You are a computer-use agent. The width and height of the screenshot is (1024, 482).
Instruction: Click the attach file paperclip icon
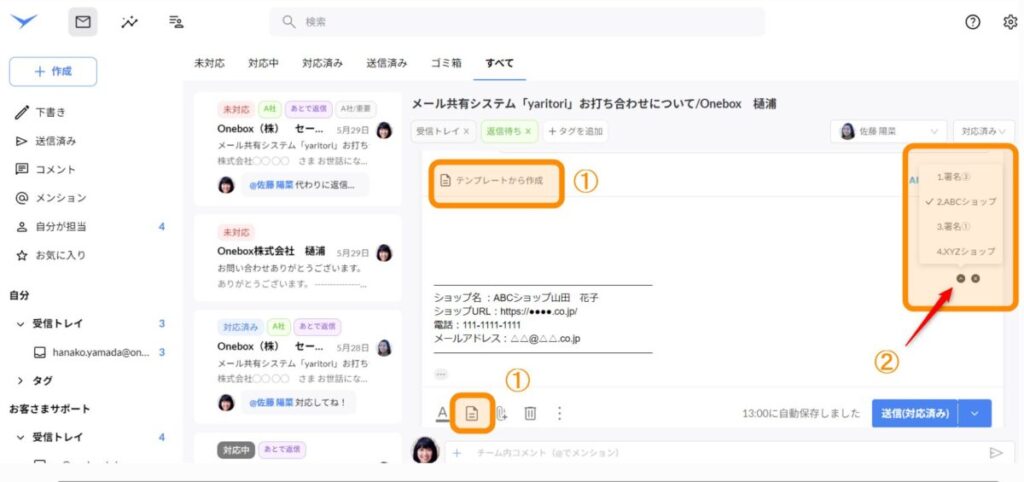(x=502, y=413)
